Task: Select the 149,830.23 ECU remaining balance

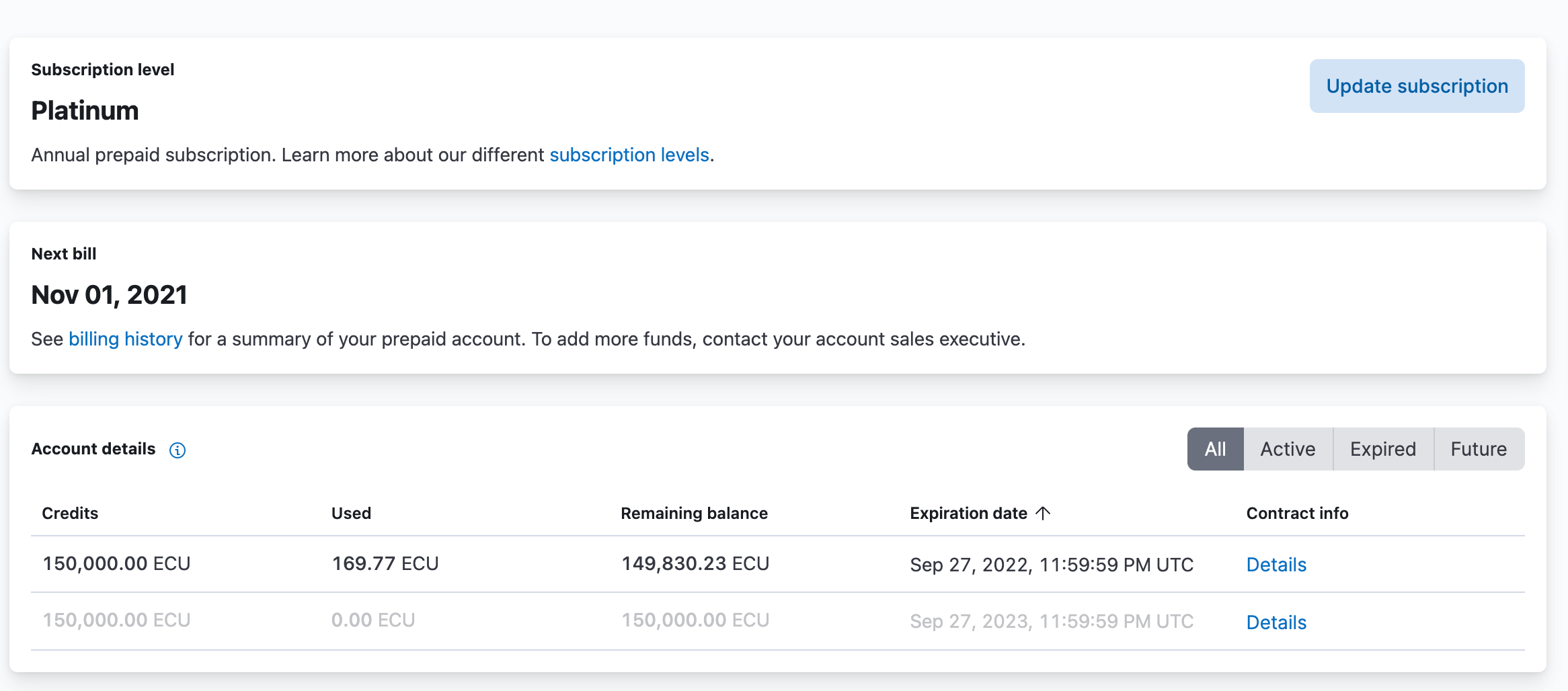Action: (695, 563)
